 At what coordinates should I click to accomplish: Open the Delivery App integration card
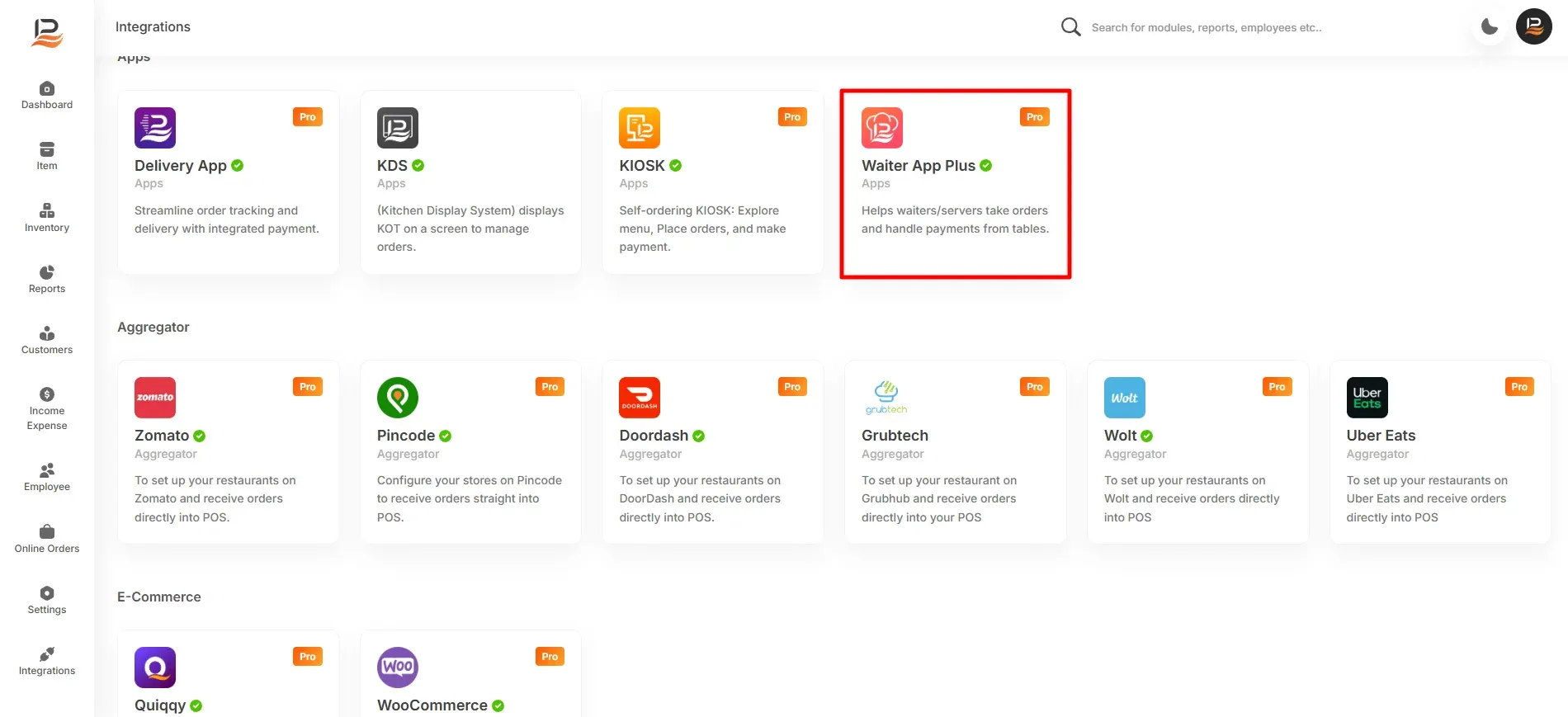pyautogui.click(x=229, y=183)
